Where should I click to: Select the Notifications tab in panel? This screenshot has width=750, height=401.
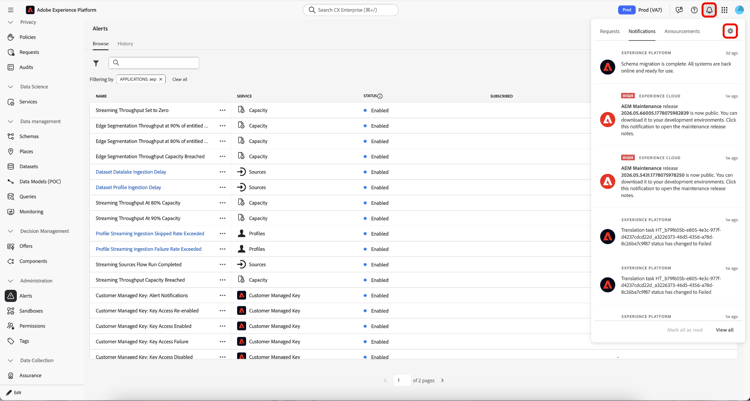point(642,31)
